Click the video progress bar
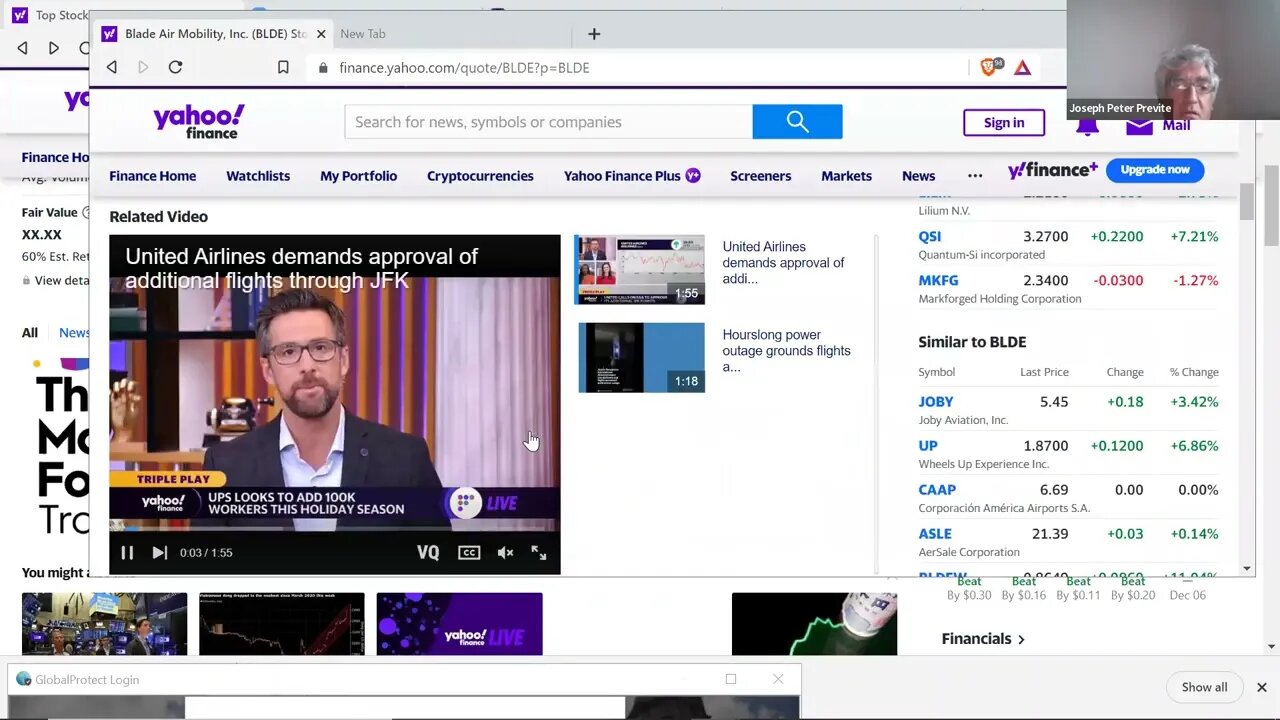This screenshot has width=1280, height=720. click(x=334, y=530)
